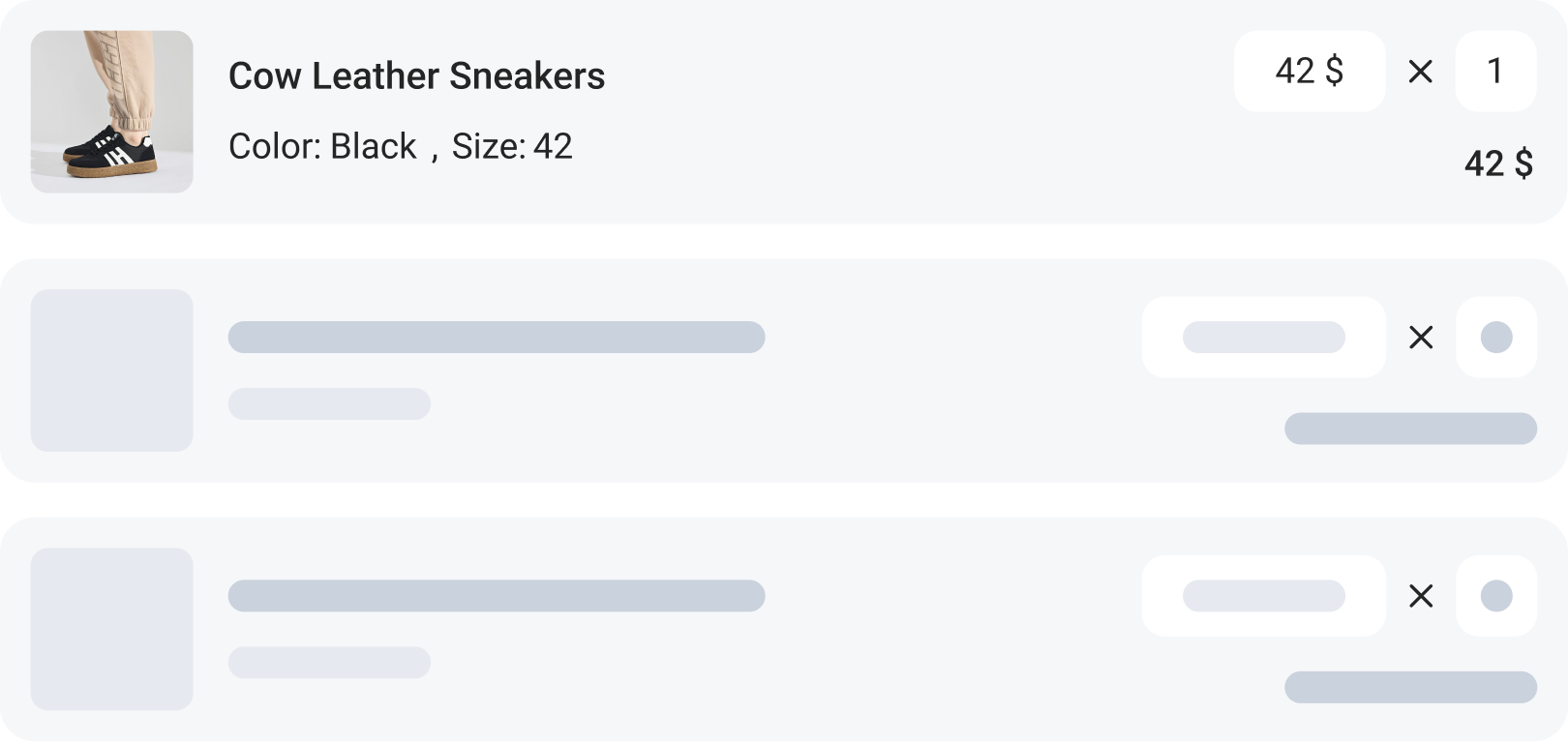Click the image placeholder in the middle card
1568x743 pixels.
coord(111,371)
